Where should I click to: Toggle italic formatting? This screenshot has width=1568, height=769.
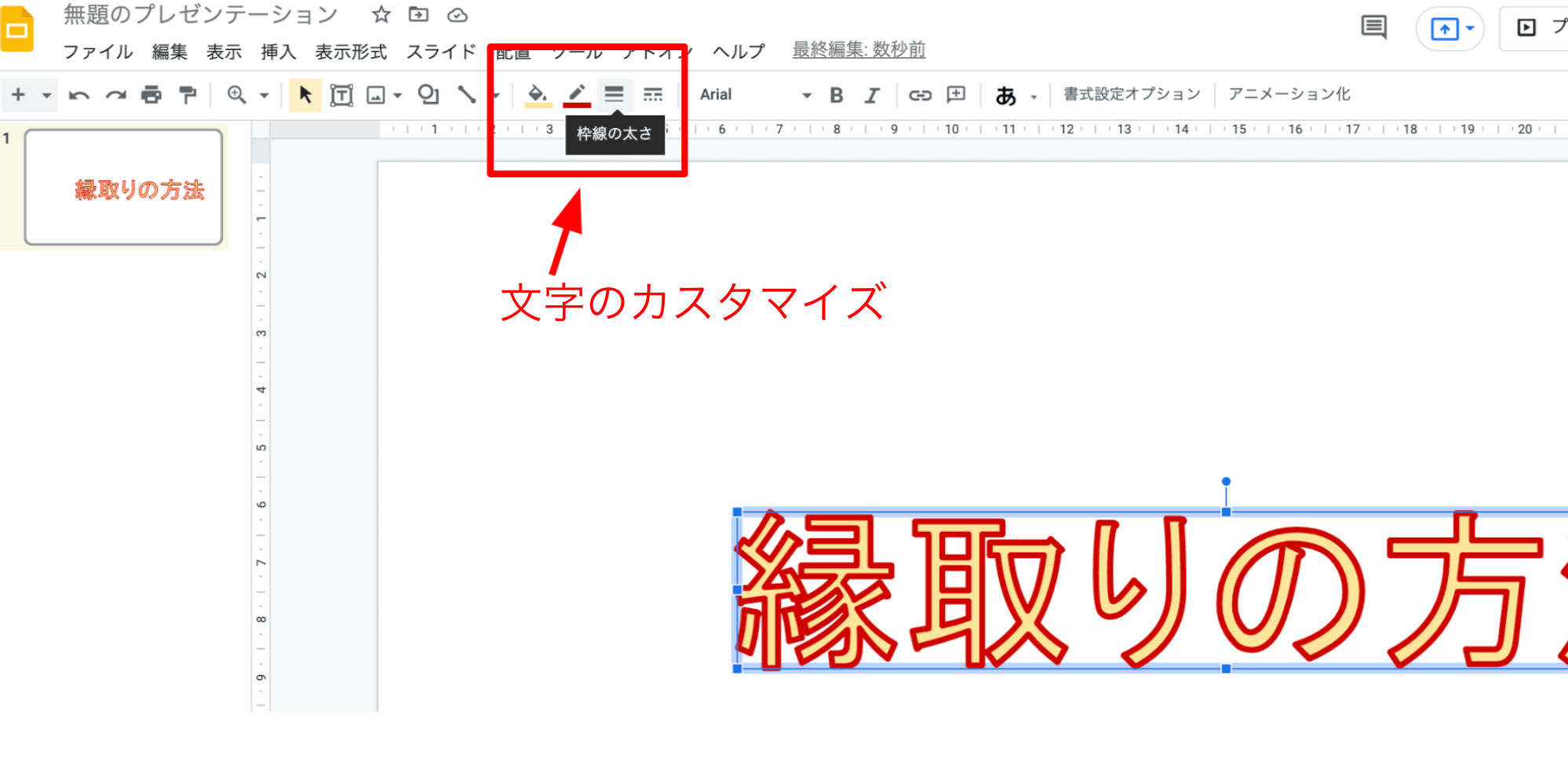(x=872, y=94)
